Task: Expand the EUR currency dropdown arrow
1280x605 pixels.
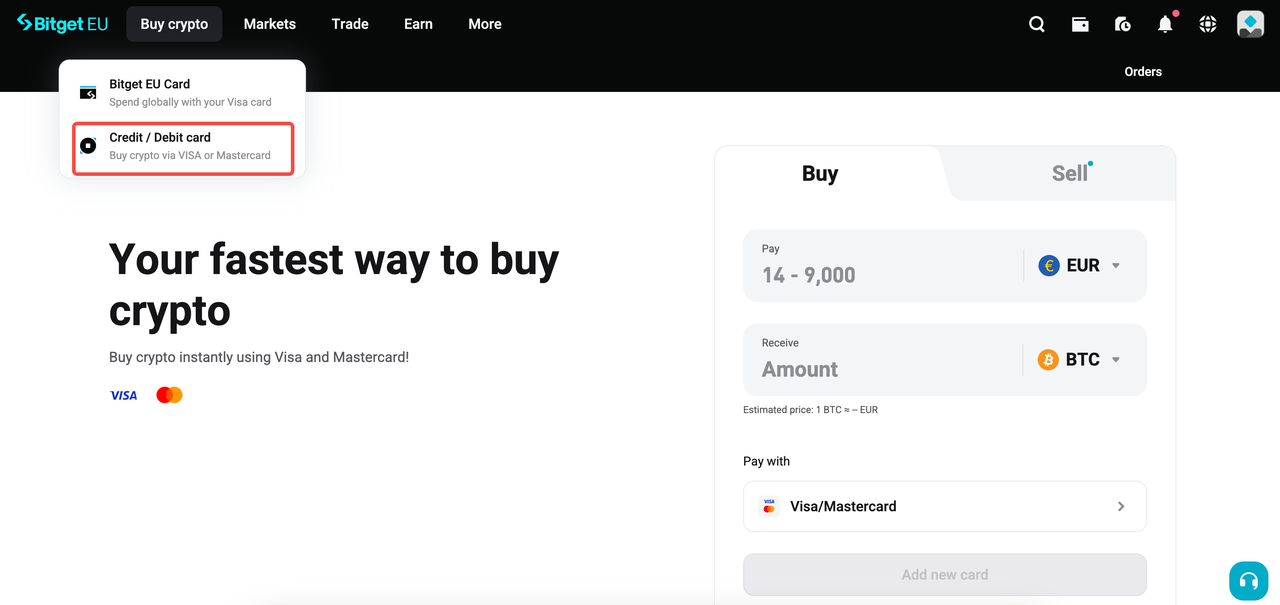Action: (x=1116, y=266)
